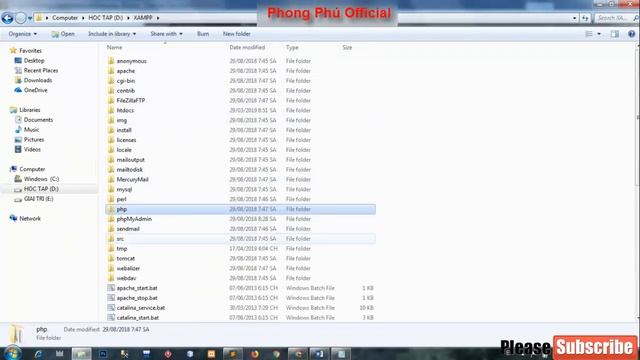The height and width of the screenshot is (360, 640).
Task: Open Downloads in navigation pane
Action: pos(38,80)
